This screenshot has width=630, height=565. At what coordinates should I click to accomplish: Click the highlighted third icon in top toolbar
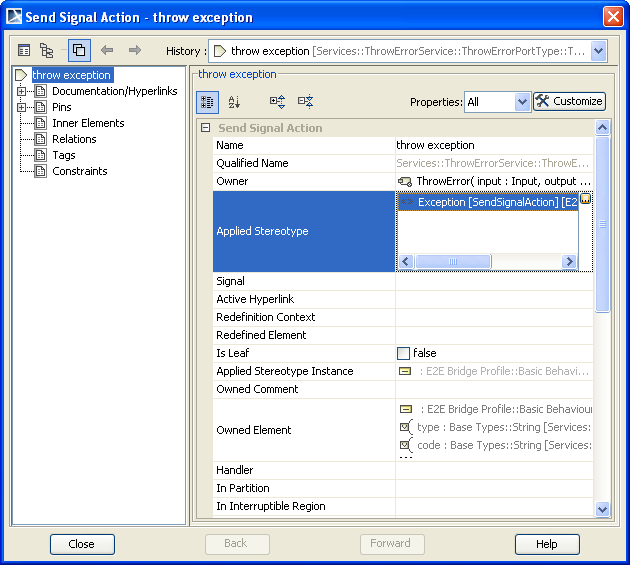pyautogui.click(x=79, y=50)
